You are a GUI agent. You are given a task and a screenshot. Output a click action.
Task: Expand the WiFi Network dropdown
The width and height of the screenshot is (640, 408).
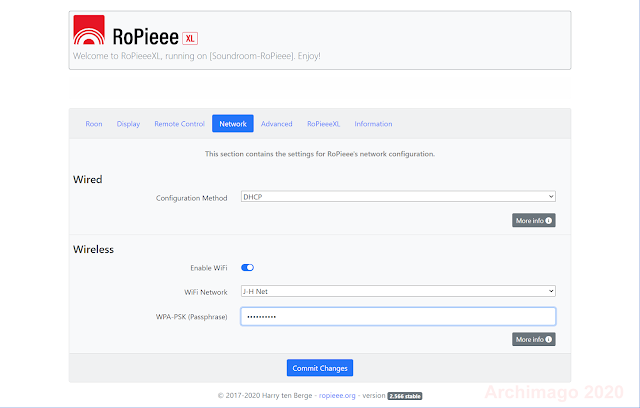click(x=398, y=291)
